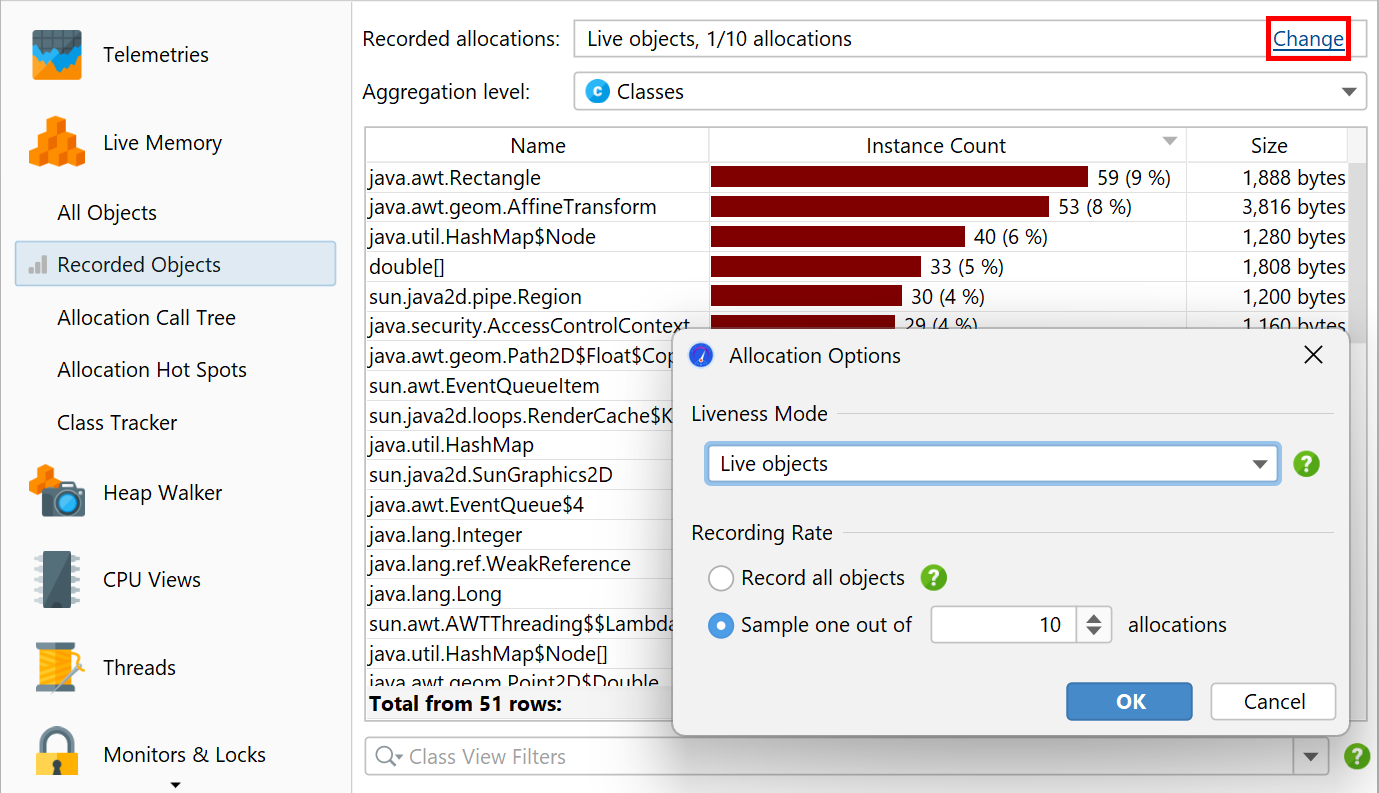Sort by the Name column header
The image size is (1379, 793).
pos(538,146)
